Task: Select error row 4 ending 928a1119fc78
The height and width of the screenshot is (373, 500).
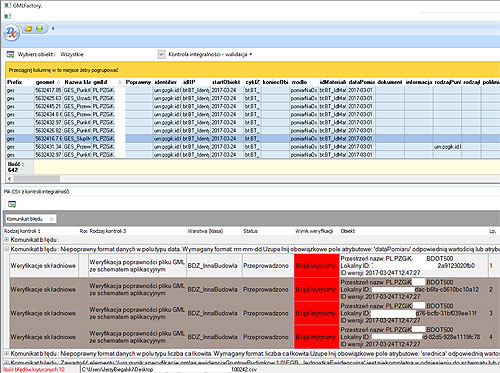Action: [254, 337]
